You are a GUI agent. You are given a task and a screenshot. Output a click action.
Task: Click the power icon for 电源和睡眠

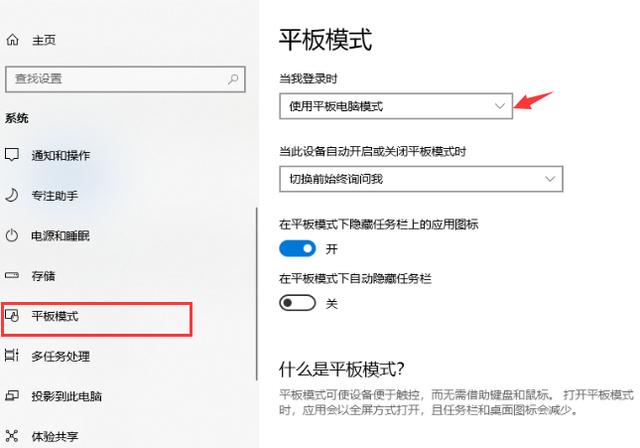(12, 235)
